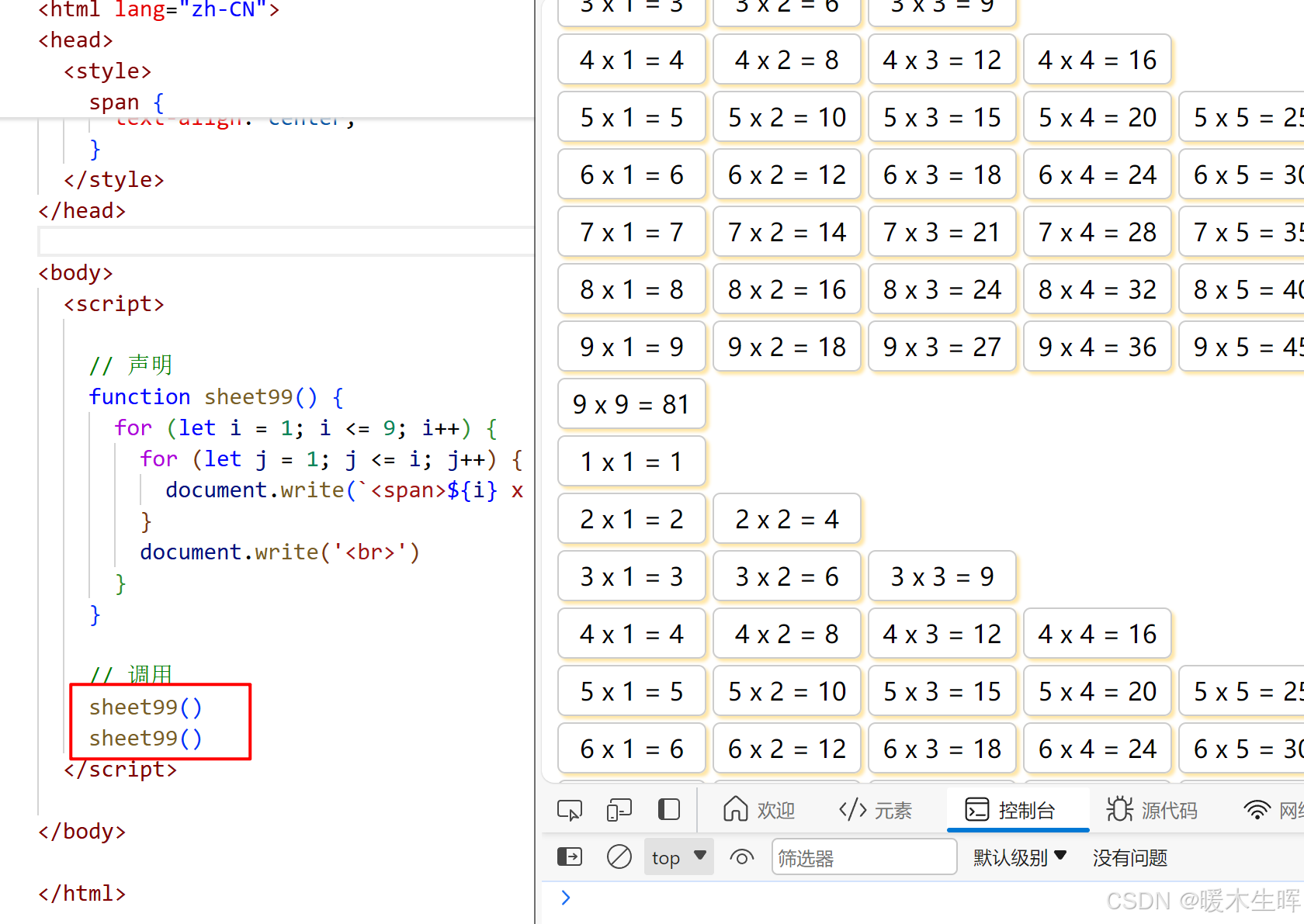1304x924 pixels.
Task: Click the 8 x 1 = 8 cell
Action: point(632,289)
